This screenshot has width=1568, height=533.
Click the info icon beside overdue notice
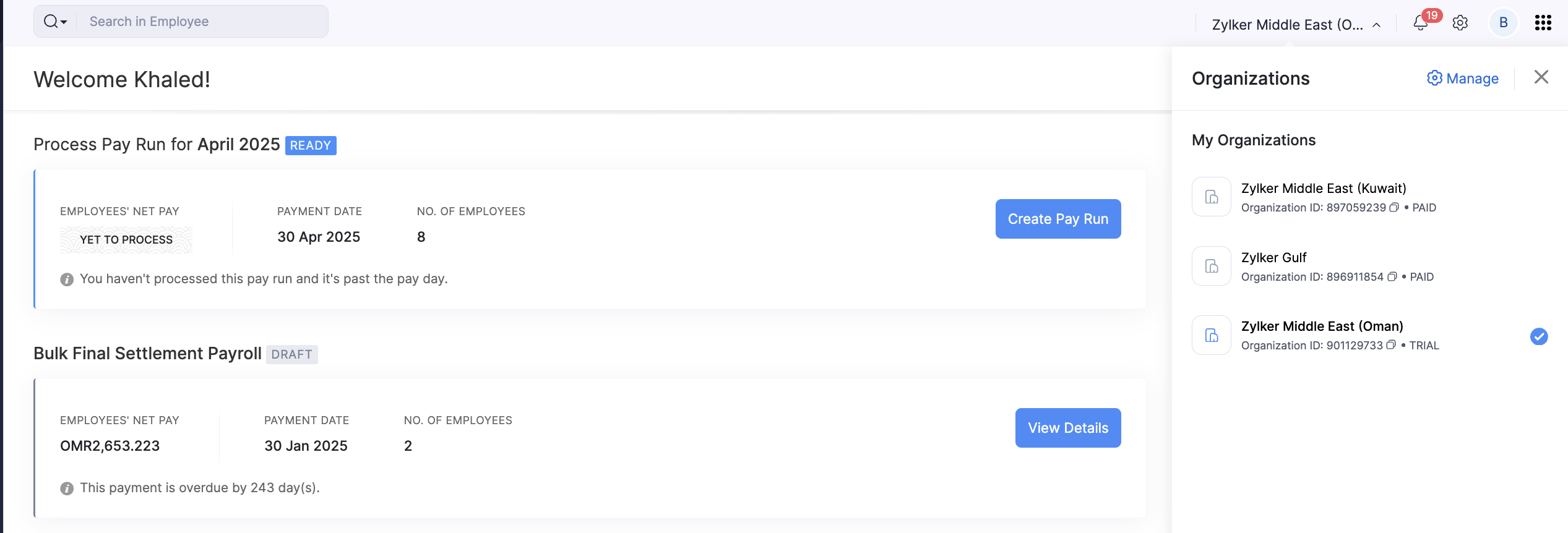coord(67,488)
